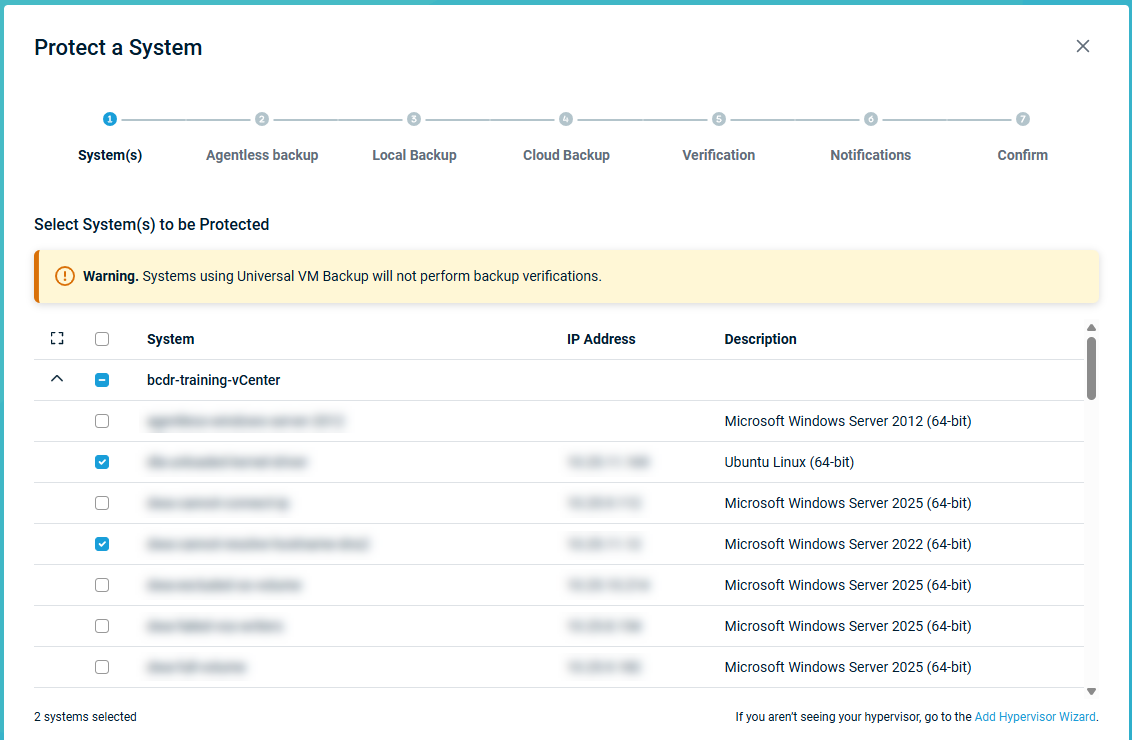Viewport: 1132px width, 740px height.
Task: Uncheck the Ubuntu Linux system checkbox
Action: [102, 462]
